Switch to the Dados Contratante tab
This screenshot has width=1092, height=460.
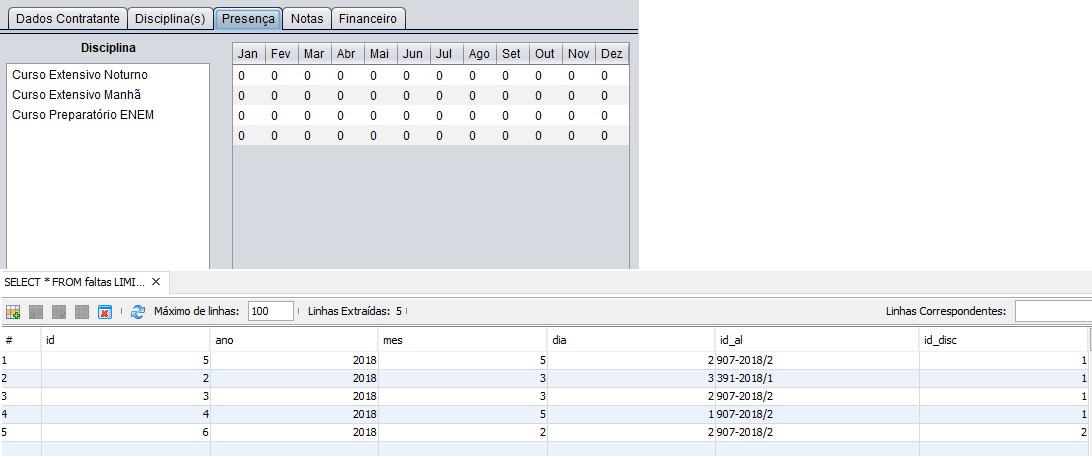tap(68, 18)
